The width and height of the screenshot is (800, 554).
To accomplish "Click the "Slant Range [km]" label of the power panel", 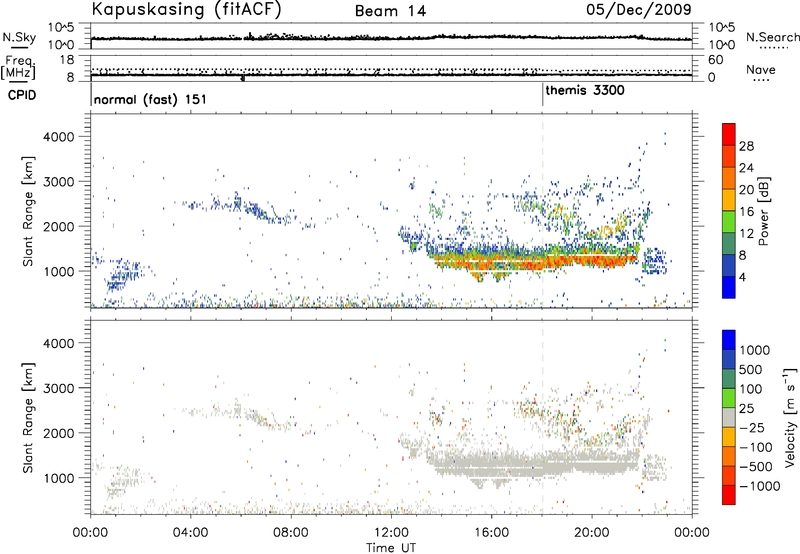I will 28,211.
